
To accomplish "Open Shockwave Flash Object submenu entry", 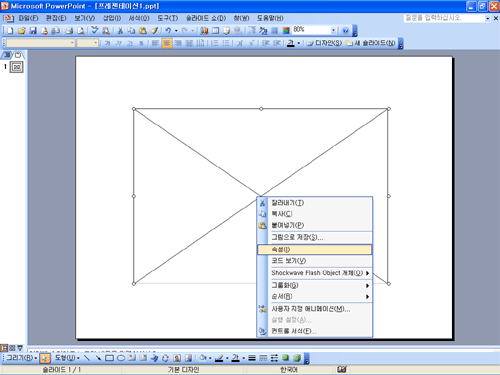I will (x=315, y=273).
